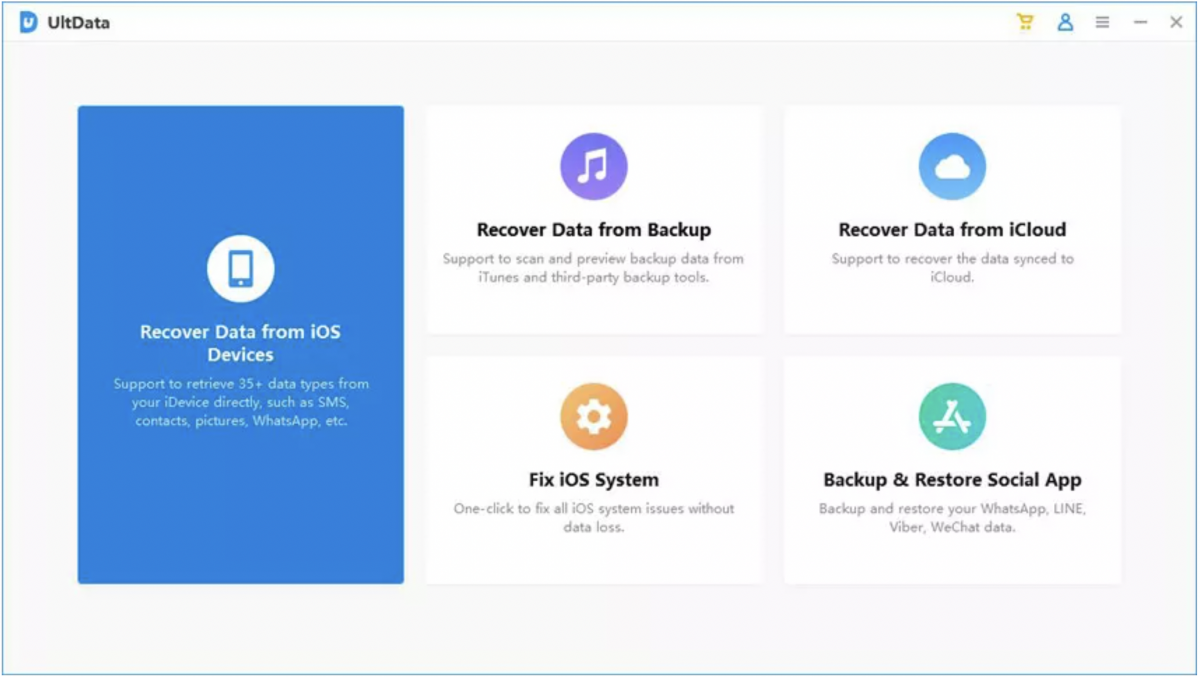Open the hamburger menu in title bar
The image size is (1200, 677).
point(1102,22)
